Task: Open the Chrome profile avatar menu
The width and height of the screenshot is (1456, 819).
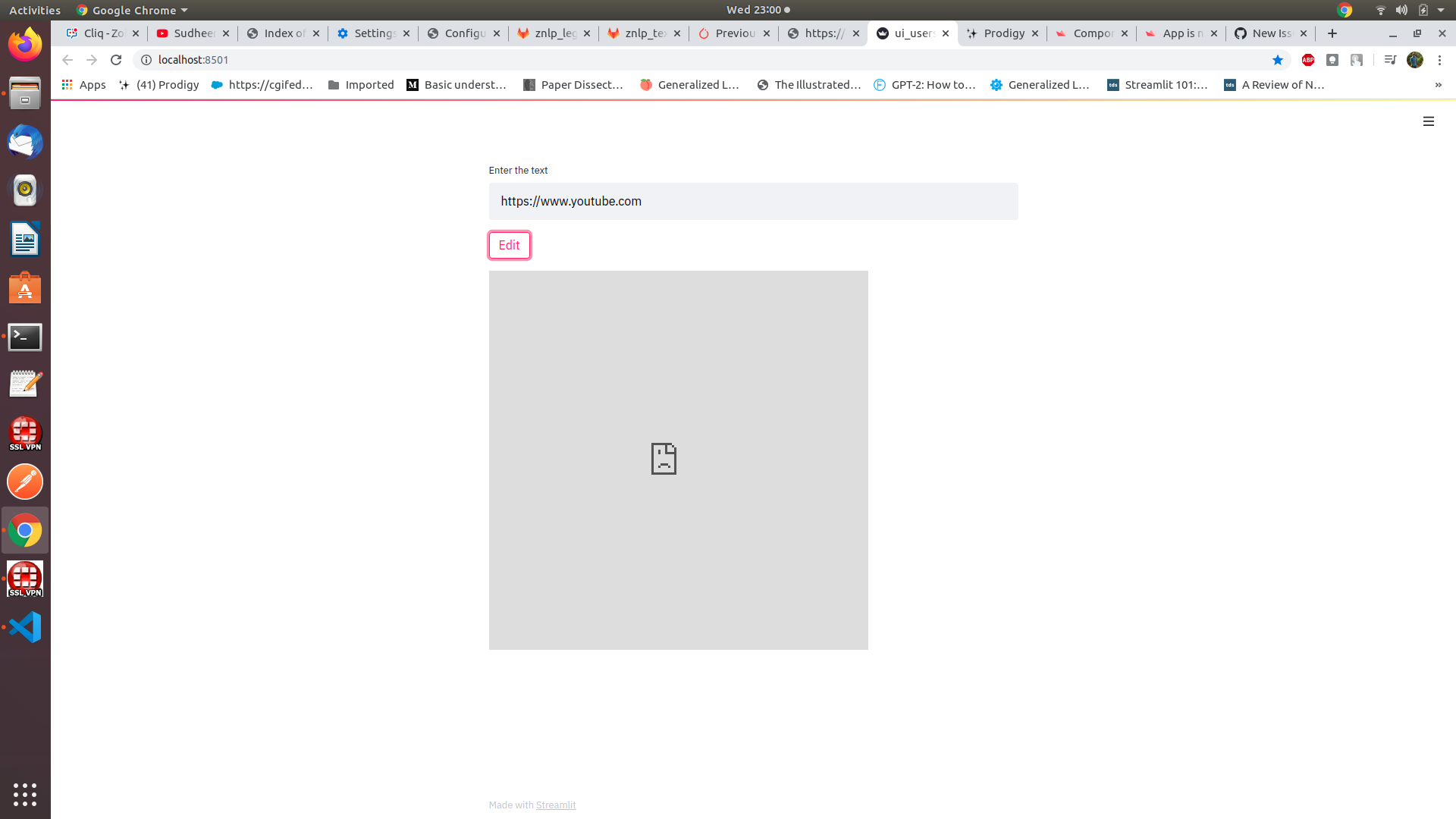Action: (1416, 60)
